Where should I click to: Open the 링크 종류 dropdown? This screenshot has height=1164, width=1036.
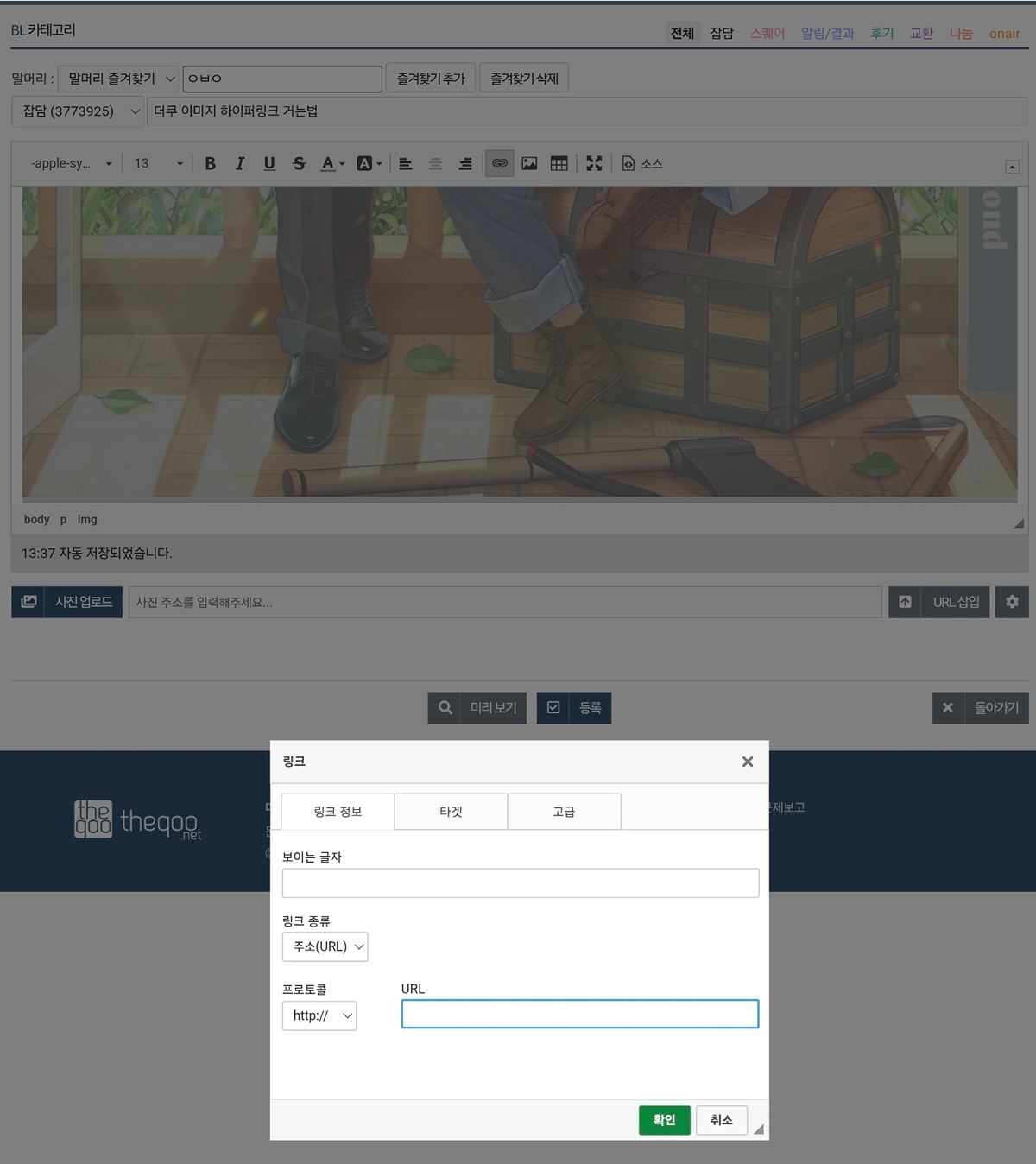[x=325, y=946]
